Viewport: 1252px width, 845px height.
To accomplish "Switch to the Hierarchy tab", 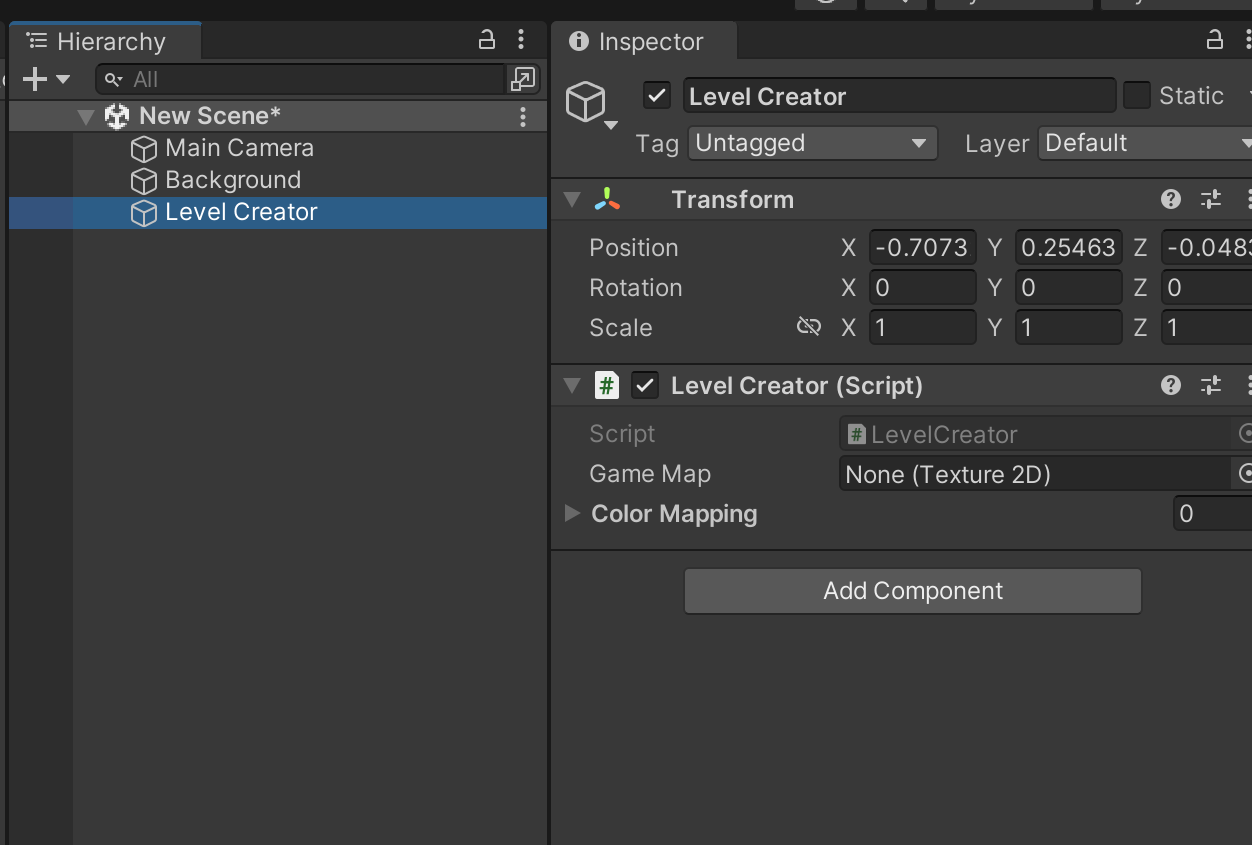I will (x=105, y=41).
